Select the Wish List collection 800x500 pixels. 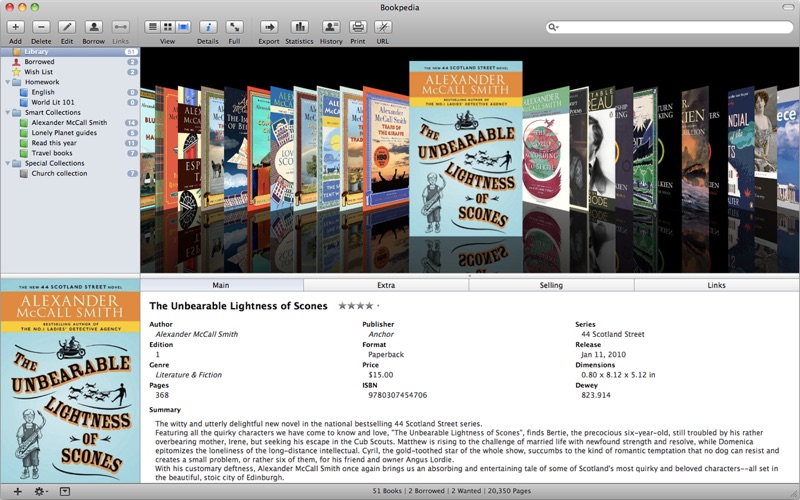tap(39, 72)
